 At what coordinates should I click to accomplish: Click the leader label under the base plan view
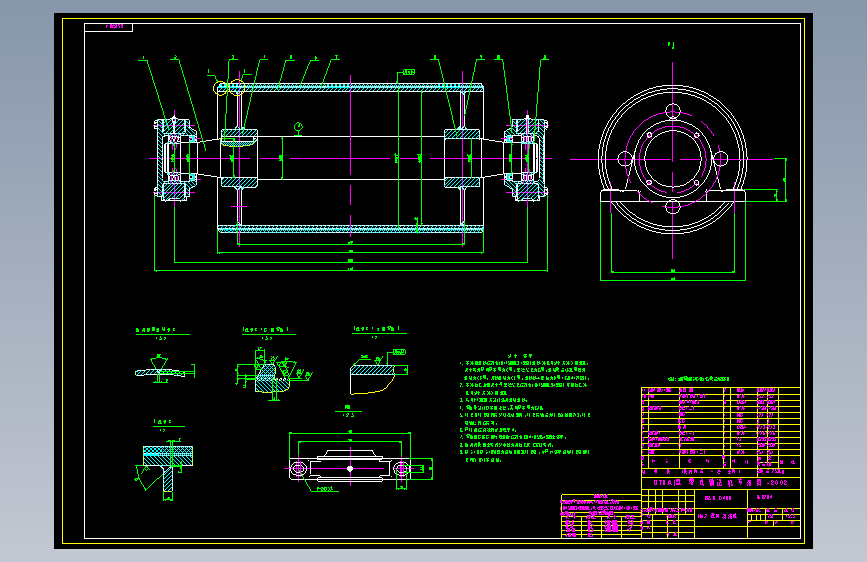coord(325,489)
